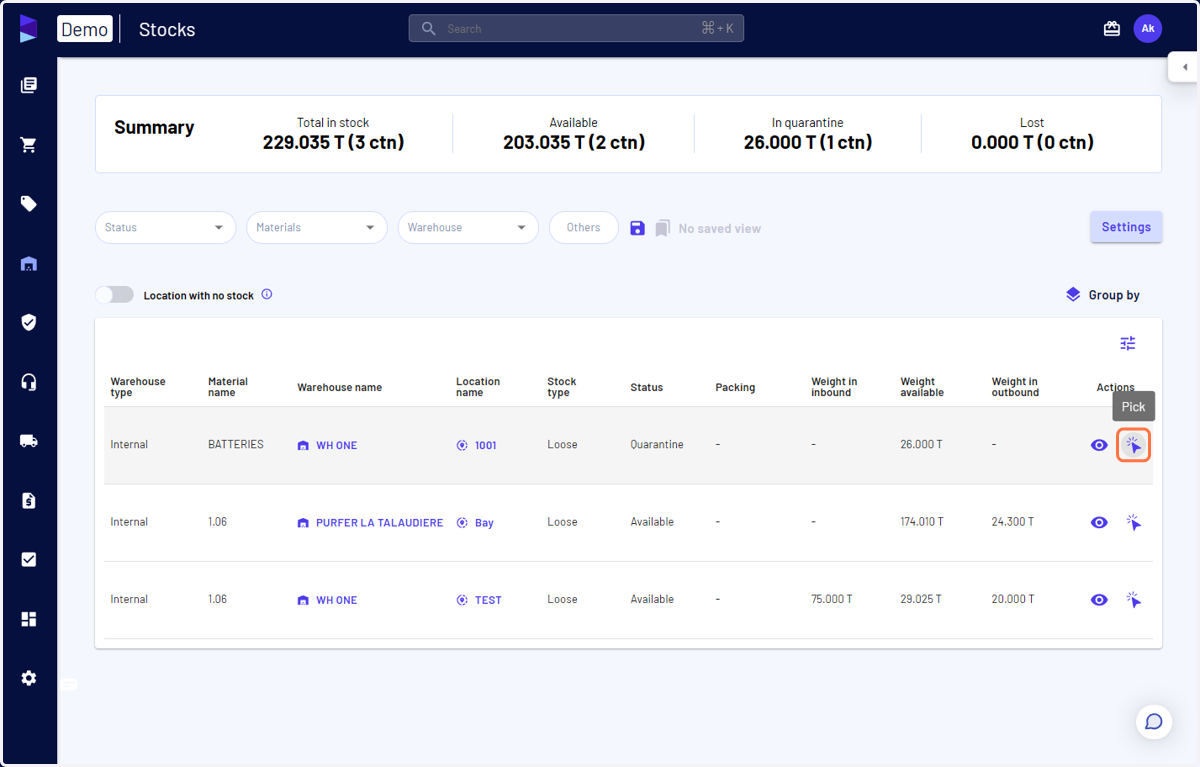Click the Pick icon for PURFER LA TALAUDIERE row
Screen dimensions: 1200x767
(x=1133, y=522)
